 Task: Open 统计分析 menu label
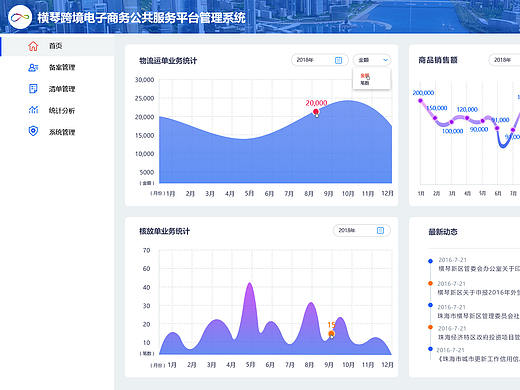coord(62,110)
